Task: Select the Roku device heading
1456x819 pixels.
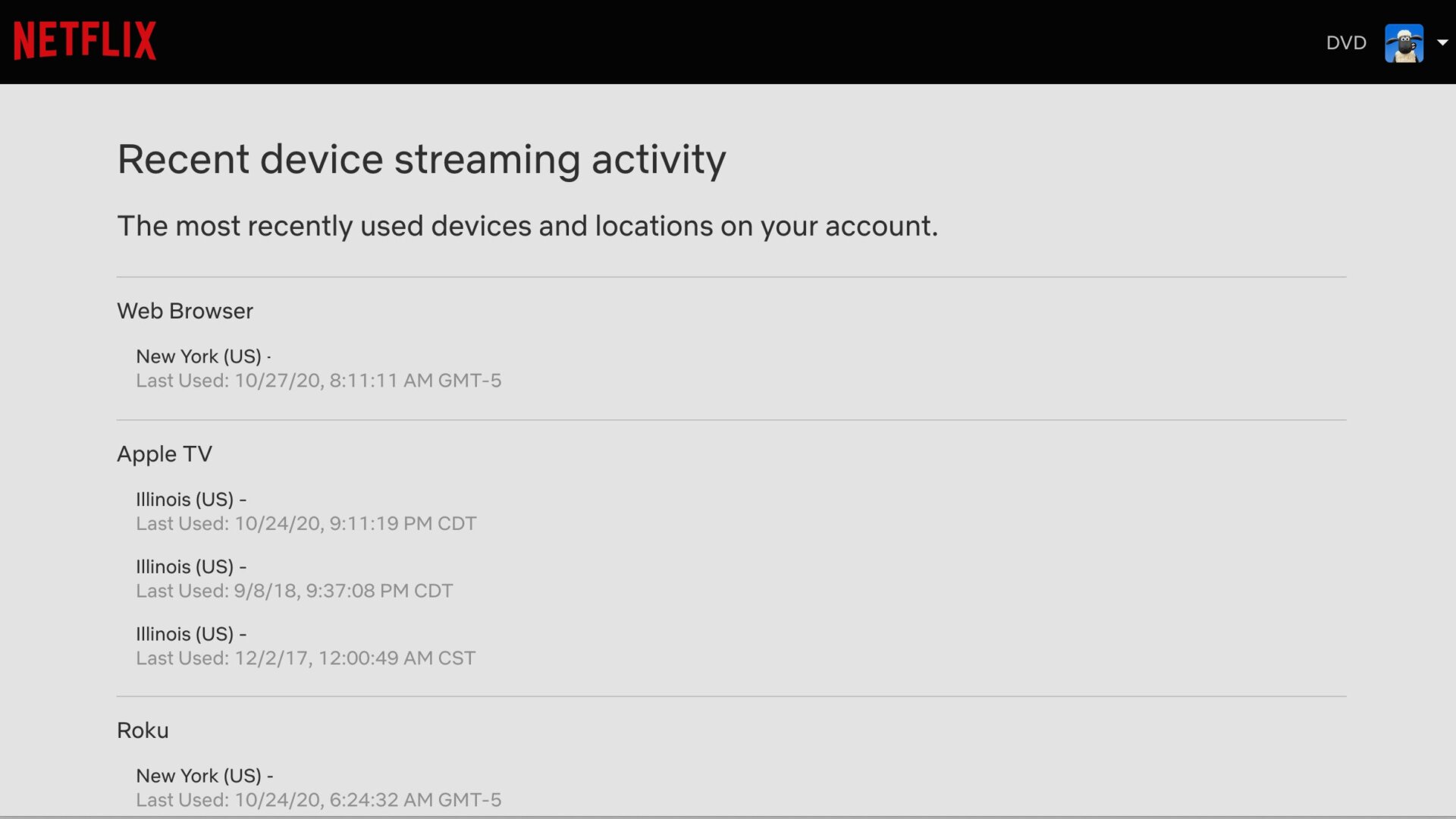Action: [x=143, y=730]
